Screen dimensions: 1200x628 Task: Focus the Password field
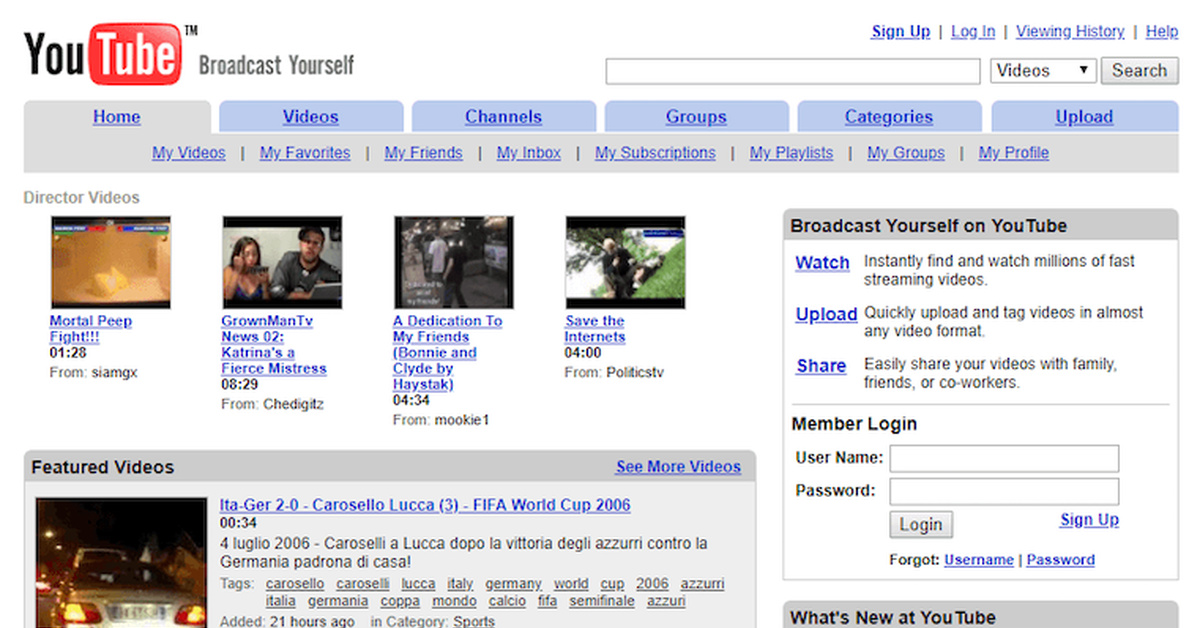1004,491
